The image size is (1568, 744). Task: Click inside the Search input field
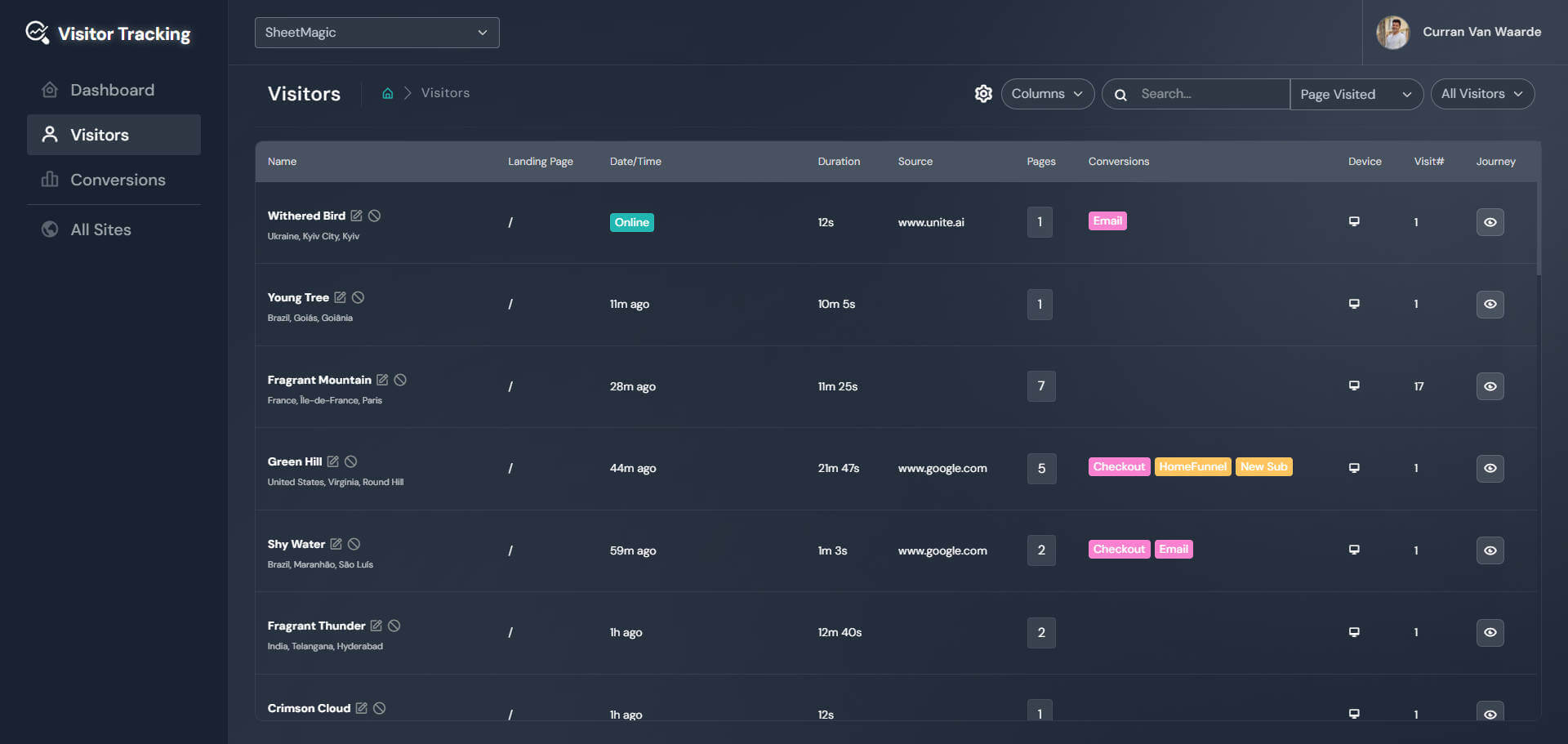pos(1200,93)
